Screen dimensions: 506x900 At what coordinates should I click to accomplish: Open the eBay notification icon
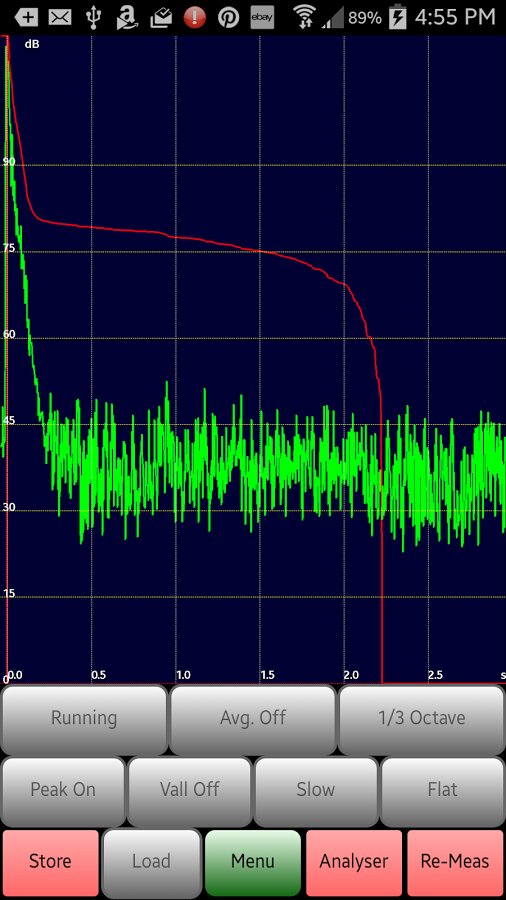click(x=262, y=18)
